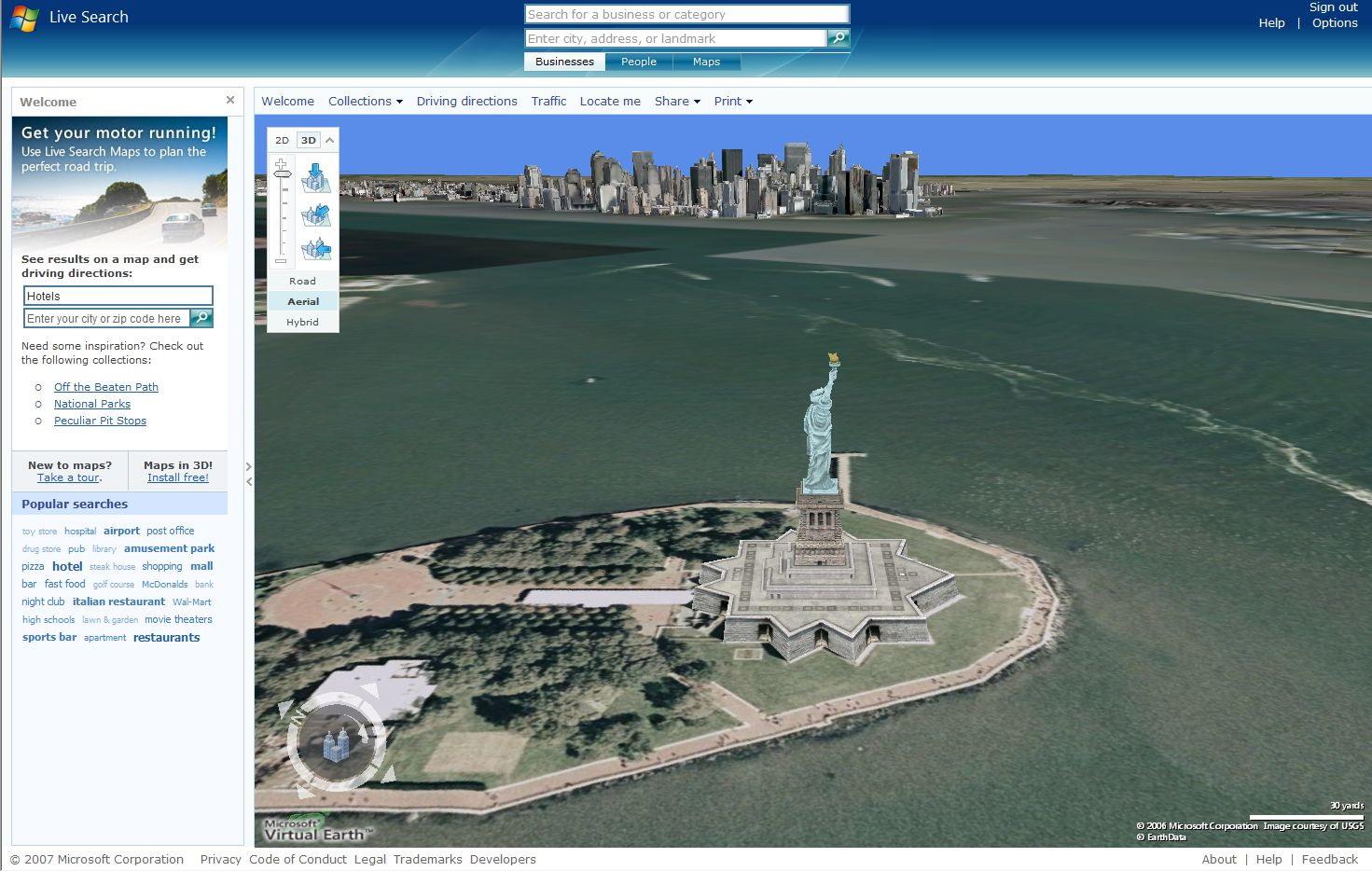Switch to the Maps search tab
The image size is (1372, 871).
point(706,62)
